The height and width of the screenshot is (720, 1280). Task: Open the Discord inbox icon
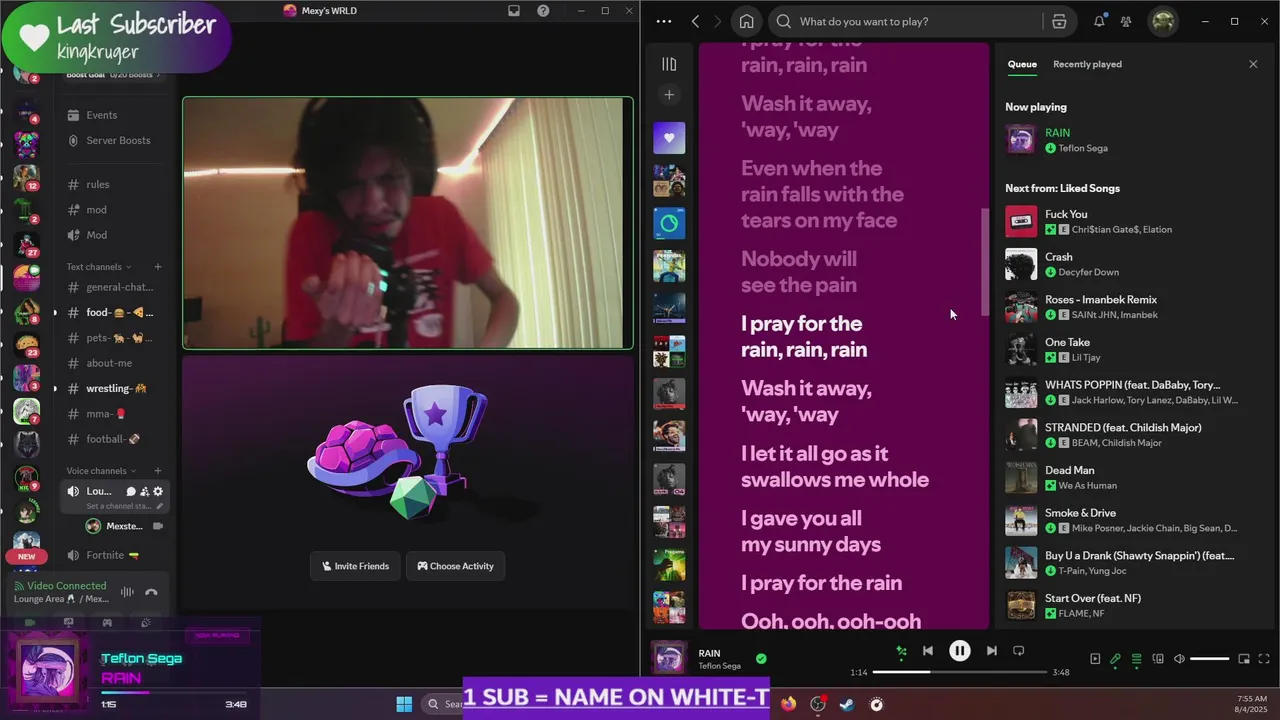tap(514, 11)
